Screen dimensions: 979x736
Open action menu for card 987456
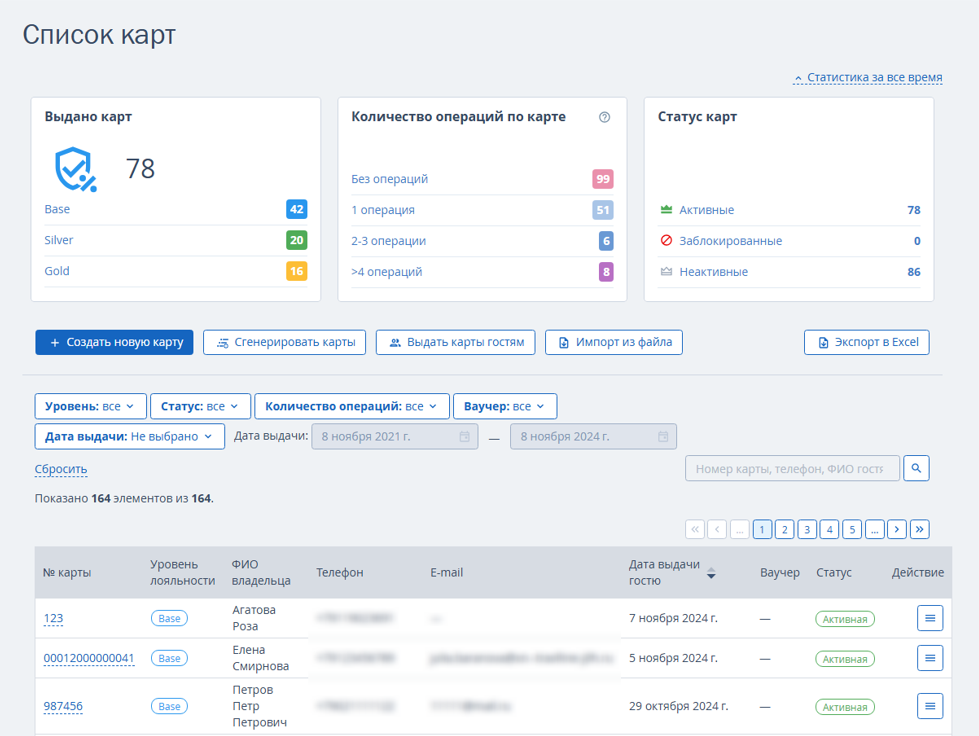click(x=930, y=706)
